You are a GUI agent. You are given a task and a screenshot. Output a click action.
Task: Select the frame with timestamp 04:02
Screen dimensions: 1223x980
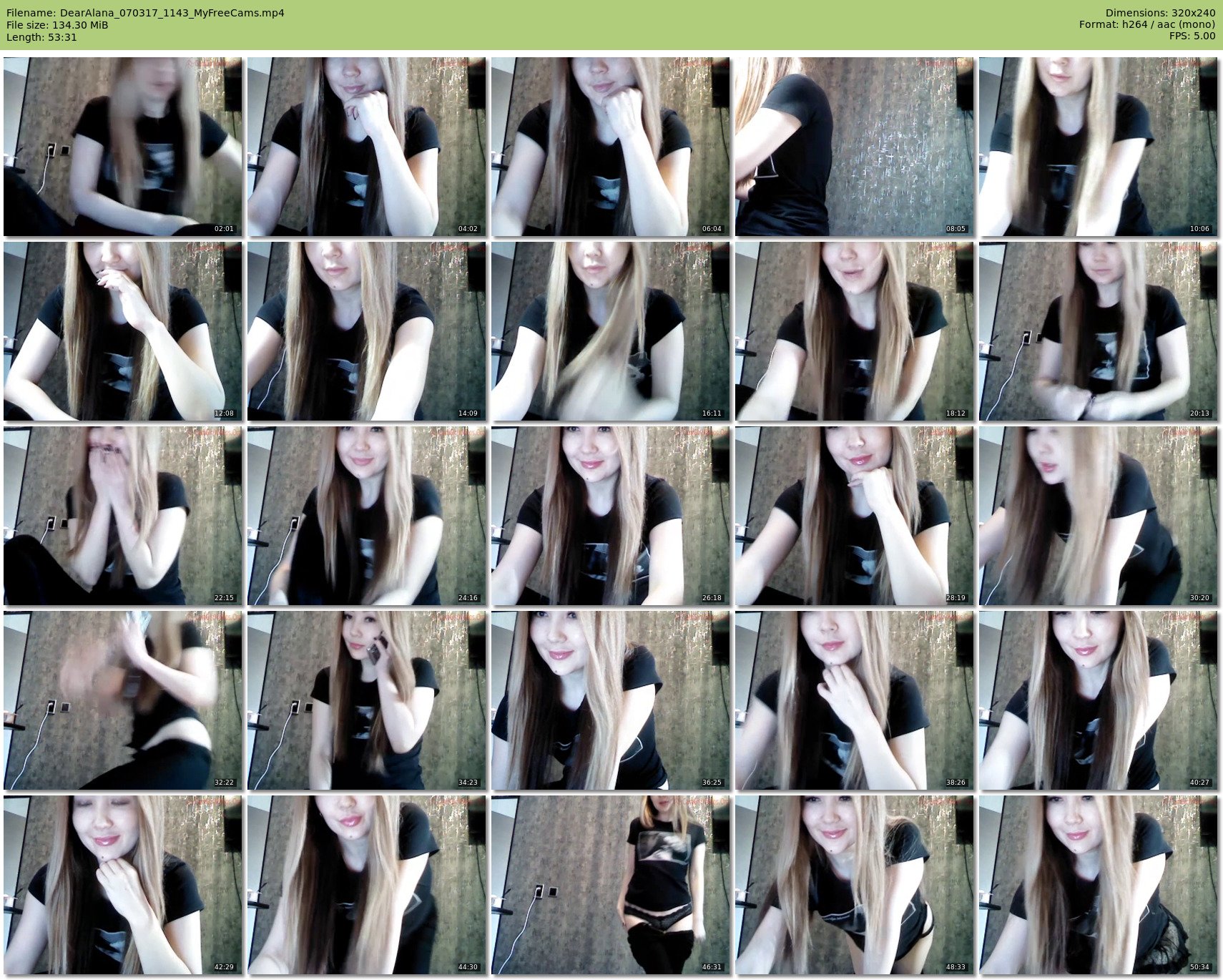coord(367,147)
